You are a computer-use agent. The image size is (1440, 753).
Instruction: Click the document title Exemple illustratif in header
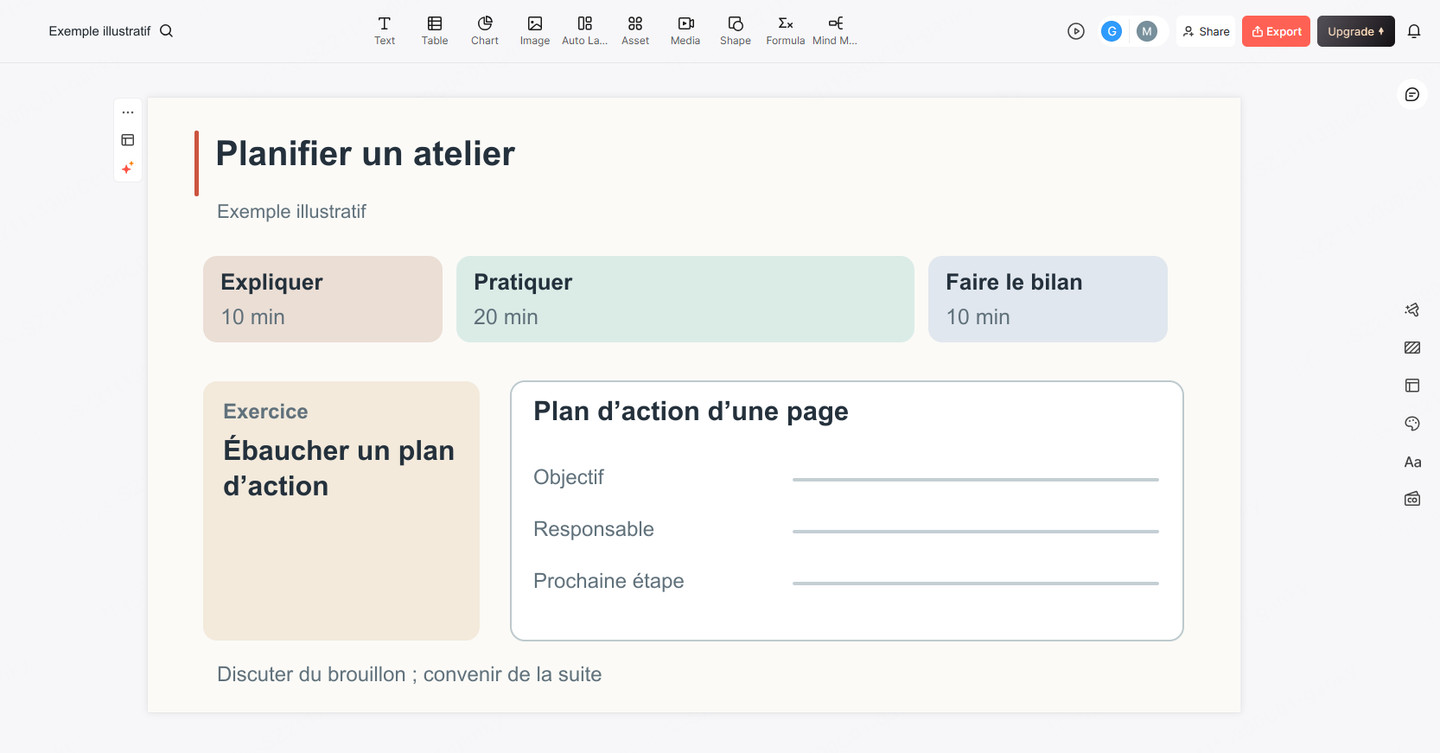click(99, 31)
